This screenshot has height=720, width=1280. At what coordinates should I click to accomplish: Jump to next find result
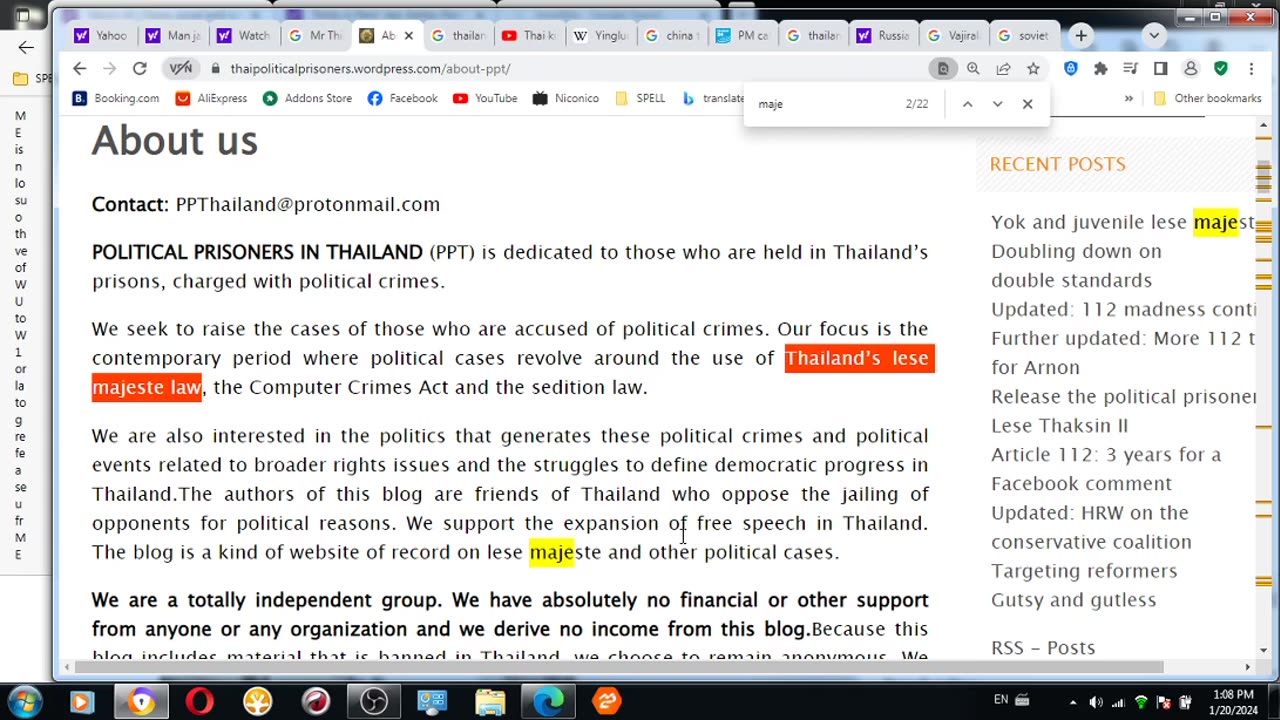pyautogui.click(x=997, y=104)
